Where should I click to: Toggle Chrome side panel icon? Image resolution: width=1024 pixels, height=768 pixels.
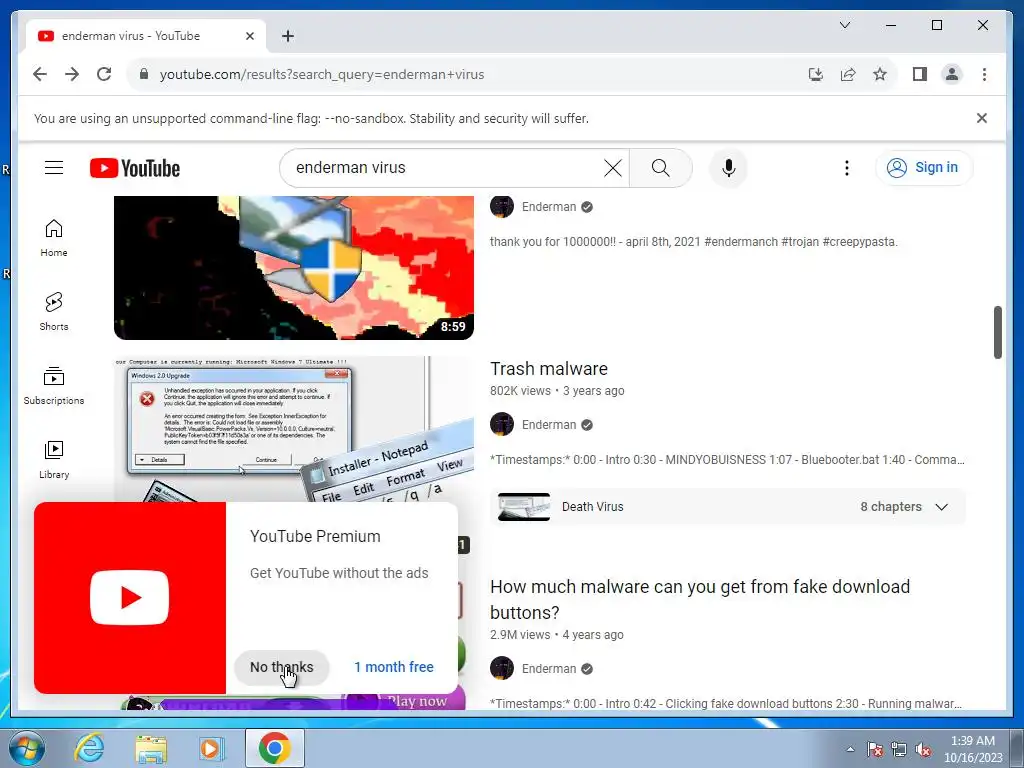click(920, 74)
